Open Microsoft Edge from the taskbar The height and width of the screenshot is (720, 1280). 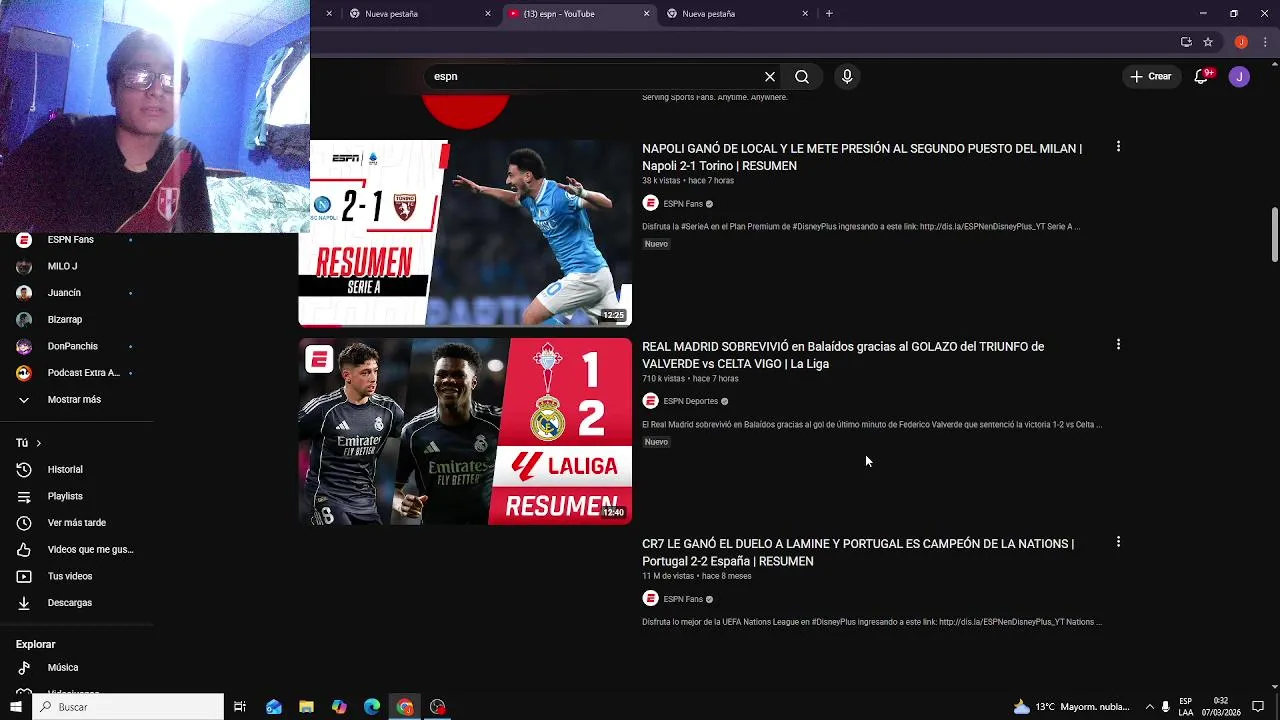coord(372,707)
